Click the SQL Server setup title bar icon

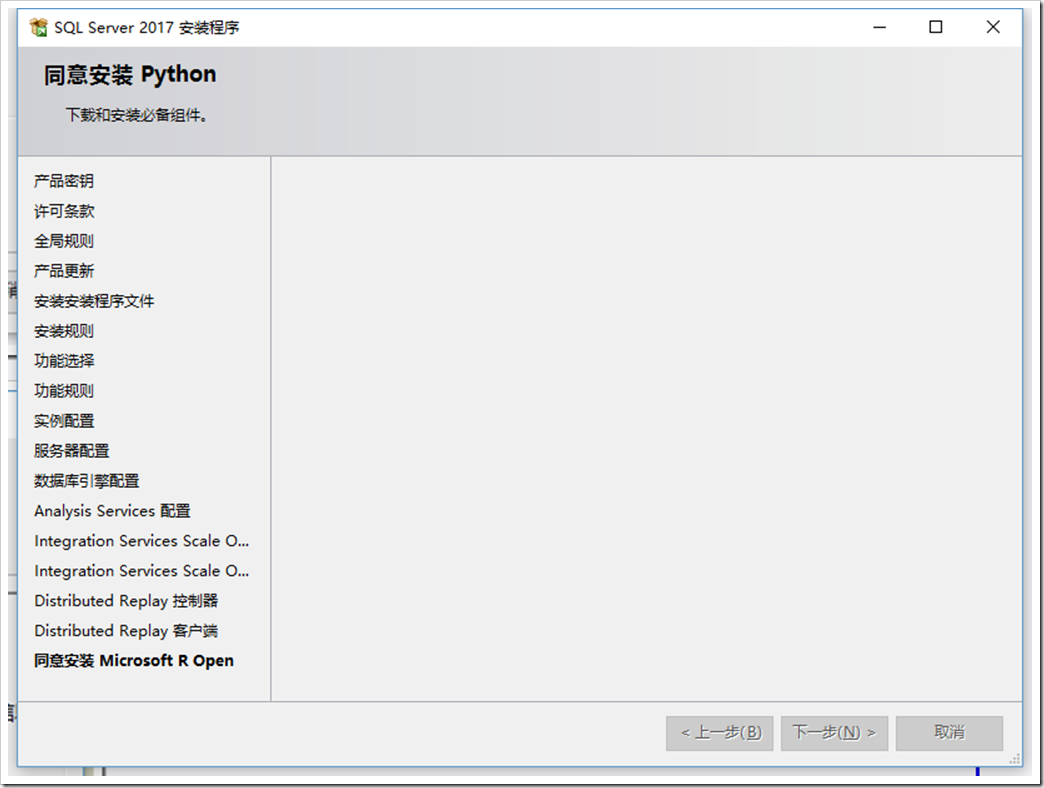coord(39,27)
